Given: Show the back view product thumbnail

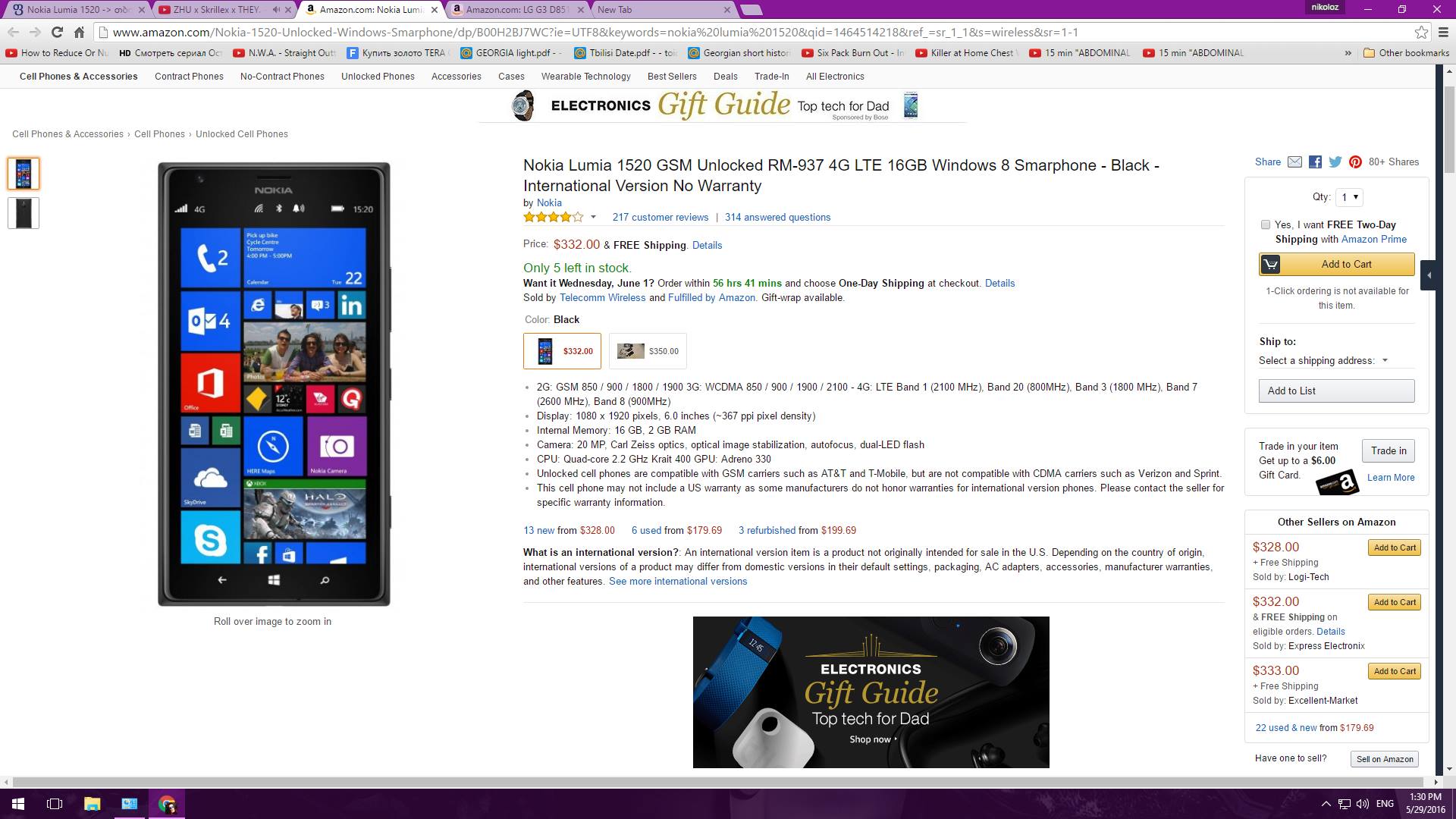Looking at the screenshot, I should 24,213.
